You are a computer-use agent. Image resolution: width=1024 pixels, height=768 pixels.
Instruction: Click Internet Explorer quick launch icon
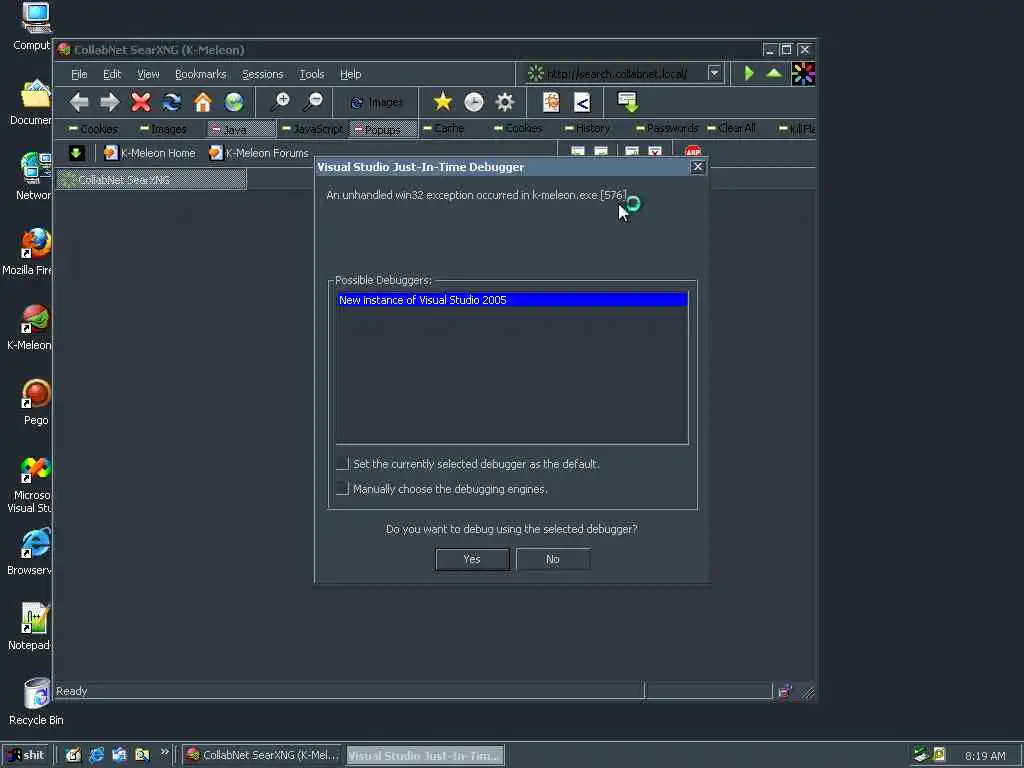[x=97, y=755]
